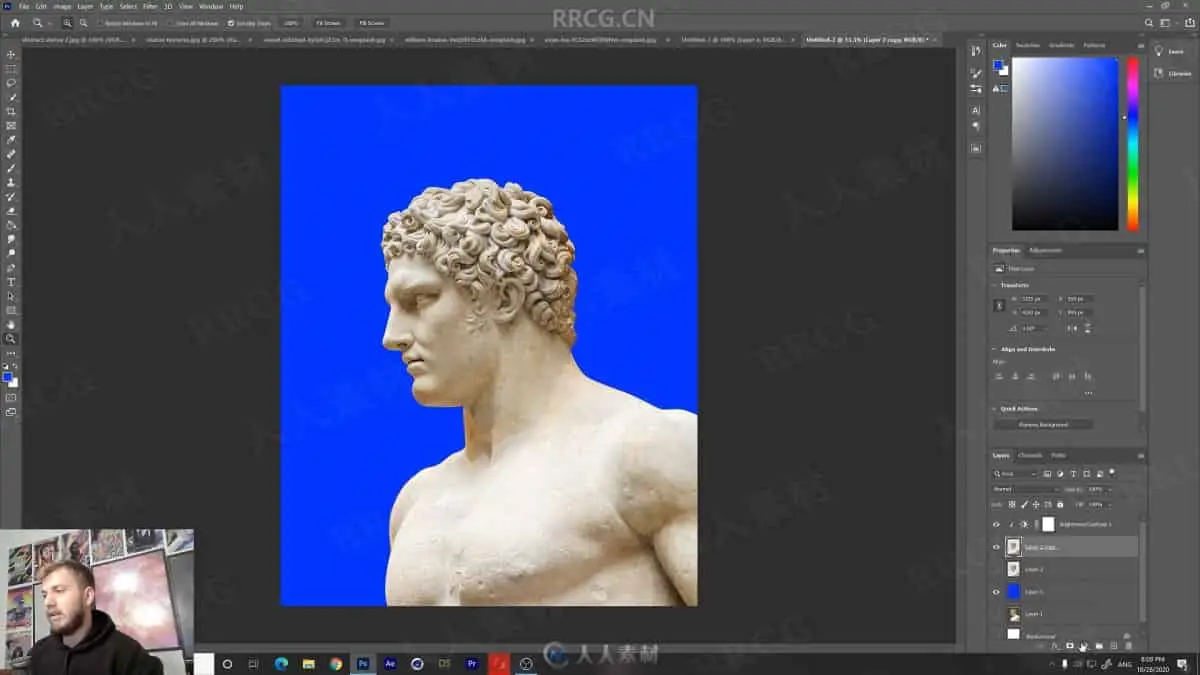1200x675 pixels.
Task: Choose the Zoom Out mode icon
Action: point(83,22)
